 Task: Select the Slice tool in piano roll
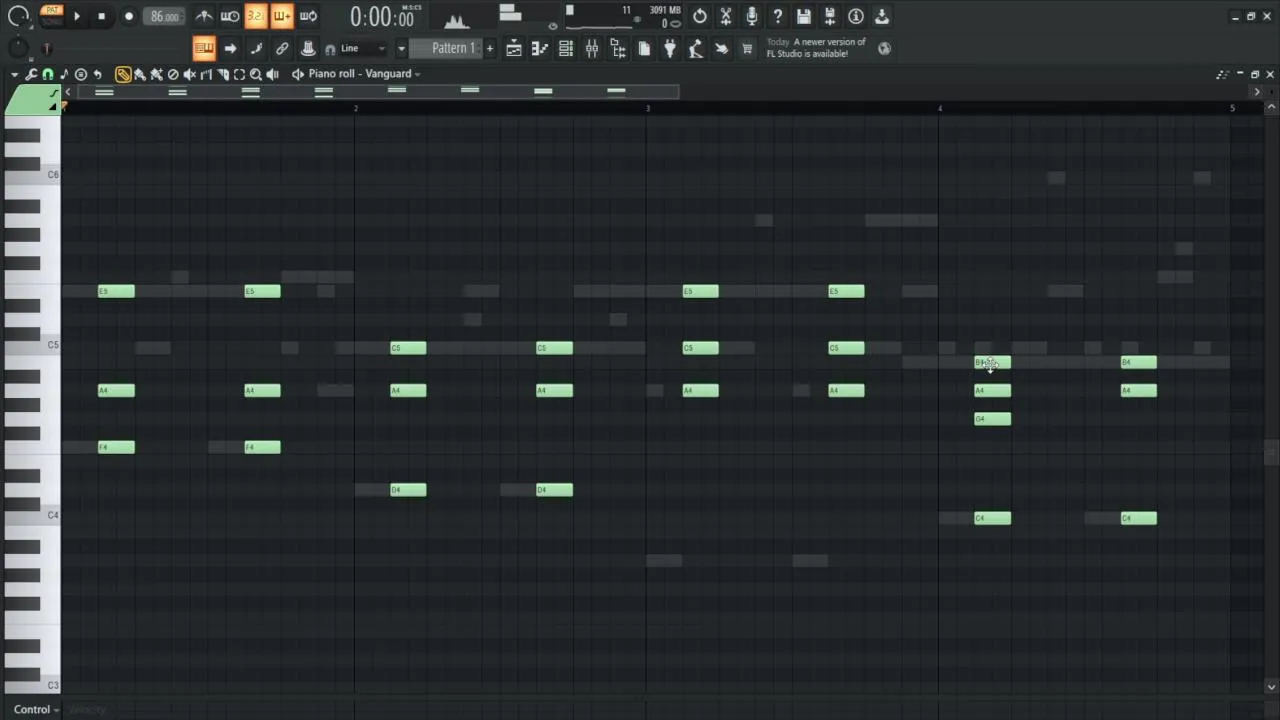222,74
